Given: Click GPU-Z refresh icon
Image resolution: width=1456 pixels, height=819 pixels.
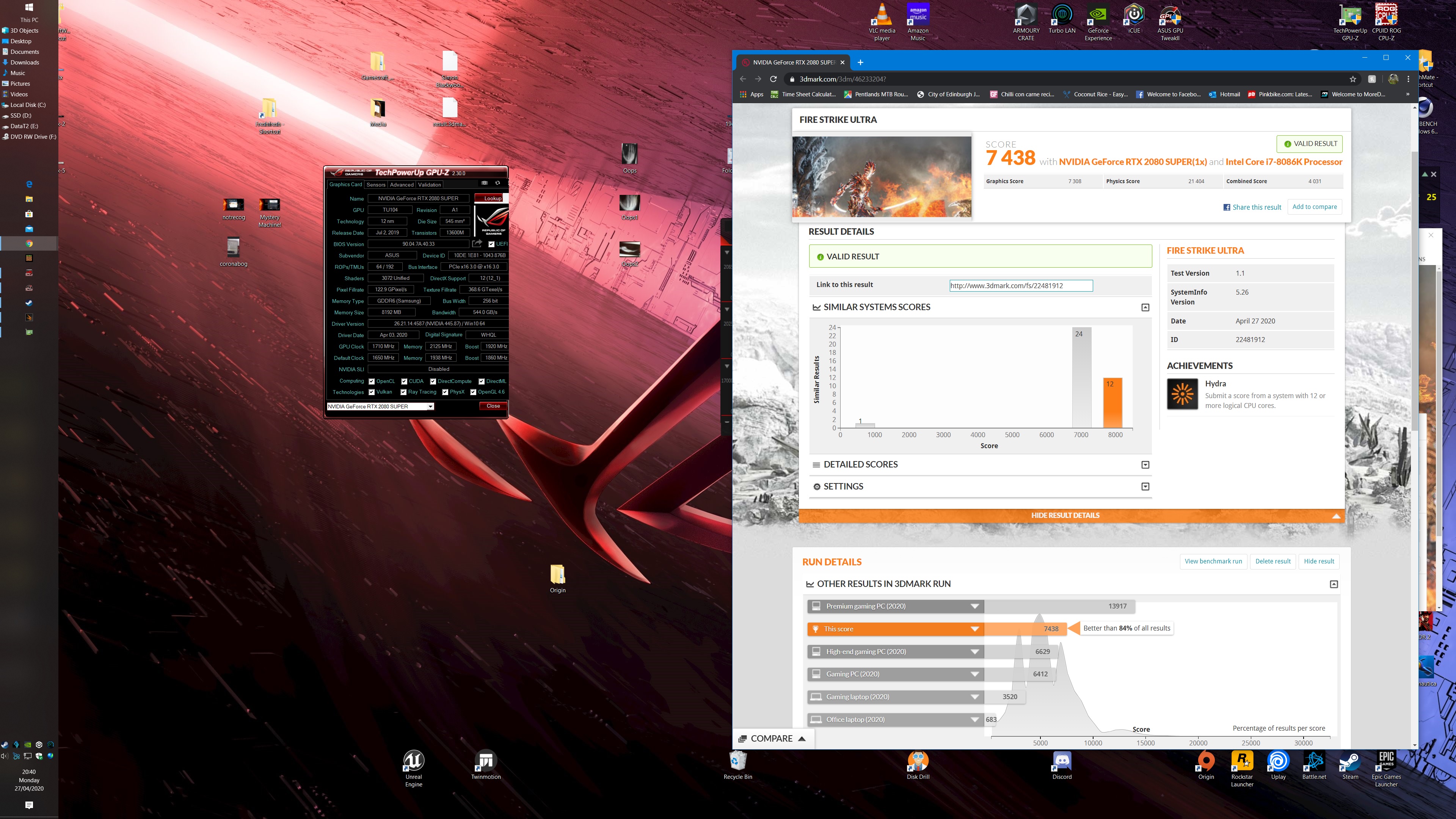Looking at the screenshot, I should coord(497,183).
